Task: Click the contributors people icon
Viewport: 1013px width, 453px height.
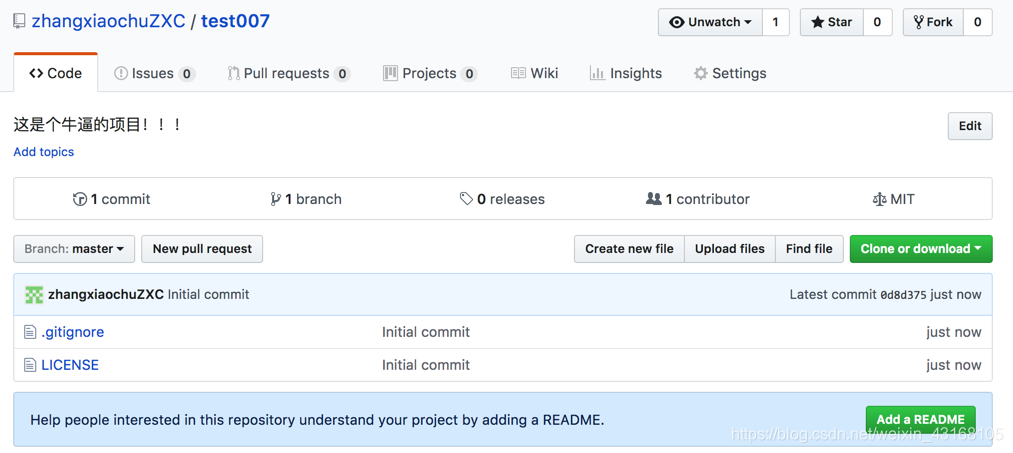Action: (654, 199)
